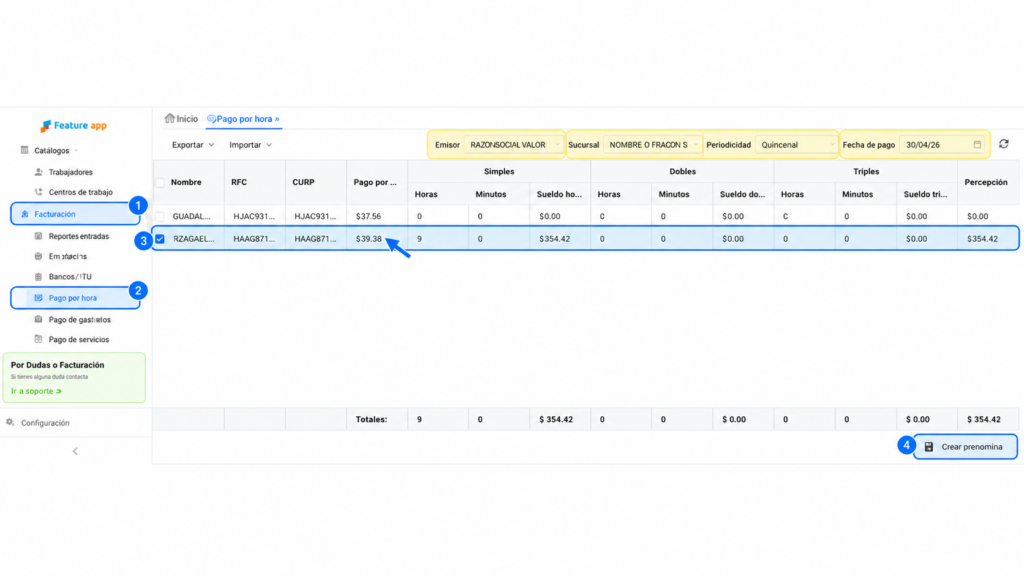Open the Exportar dropdown
Viewport: 1024px width, 576px height.
[x=193, y=145]
